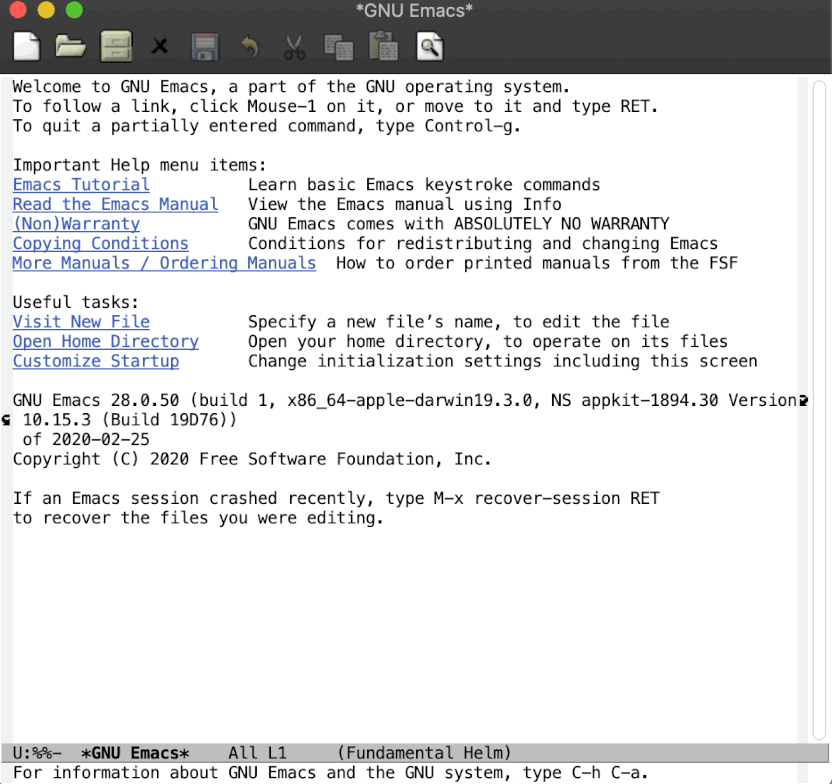This screenshot has width=832, height=784.
Task: Search with the magnifying glass icon
Action: pyautogui.click(x=430, y=47)
